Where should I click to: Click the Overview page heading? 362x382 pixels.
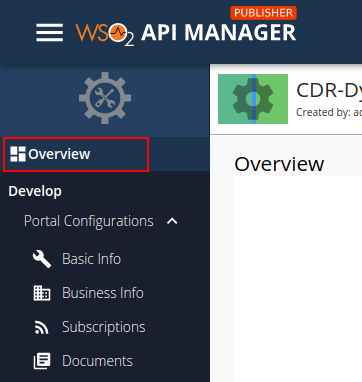click(279, 164)
